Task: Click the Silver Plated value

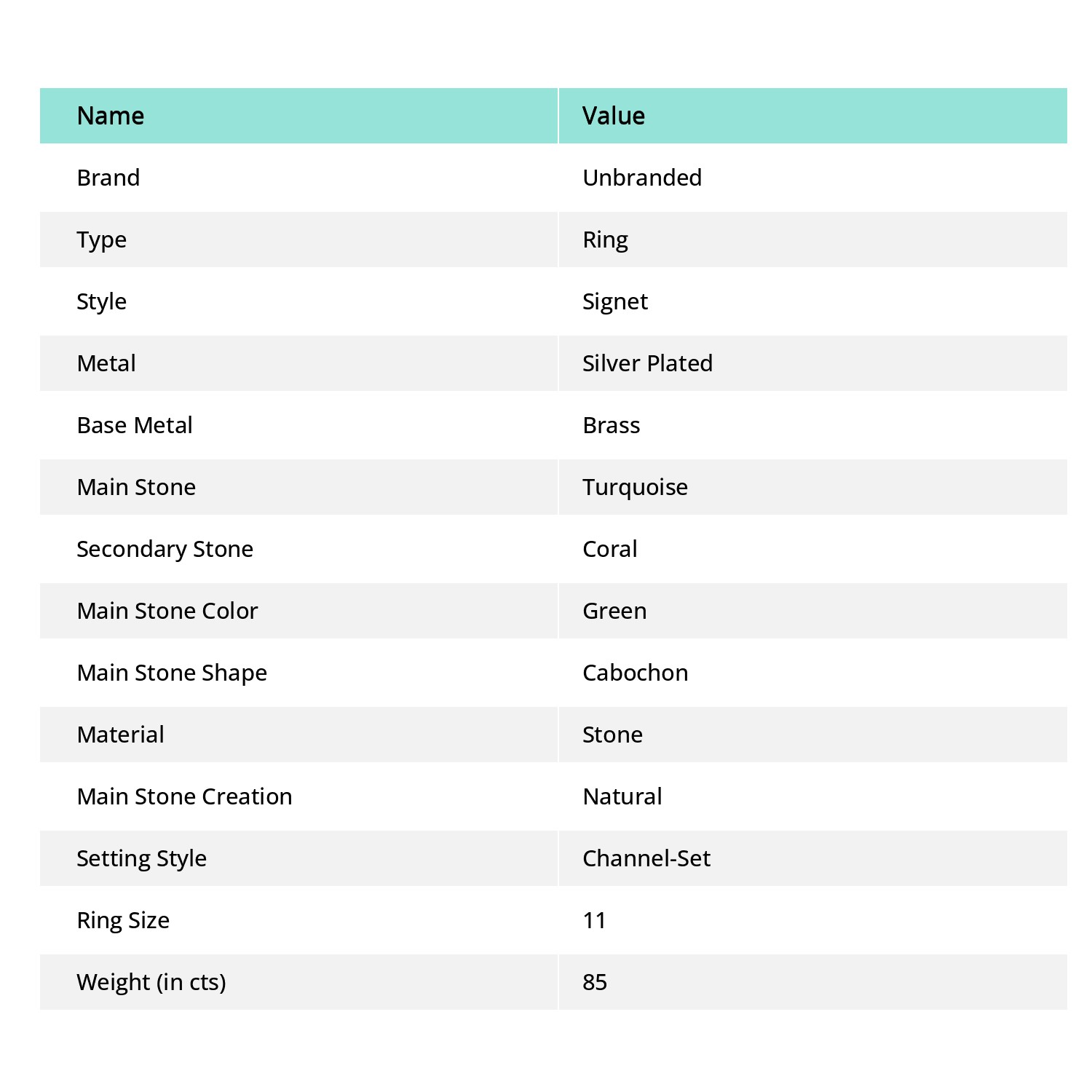Action: tap(647, 363)
